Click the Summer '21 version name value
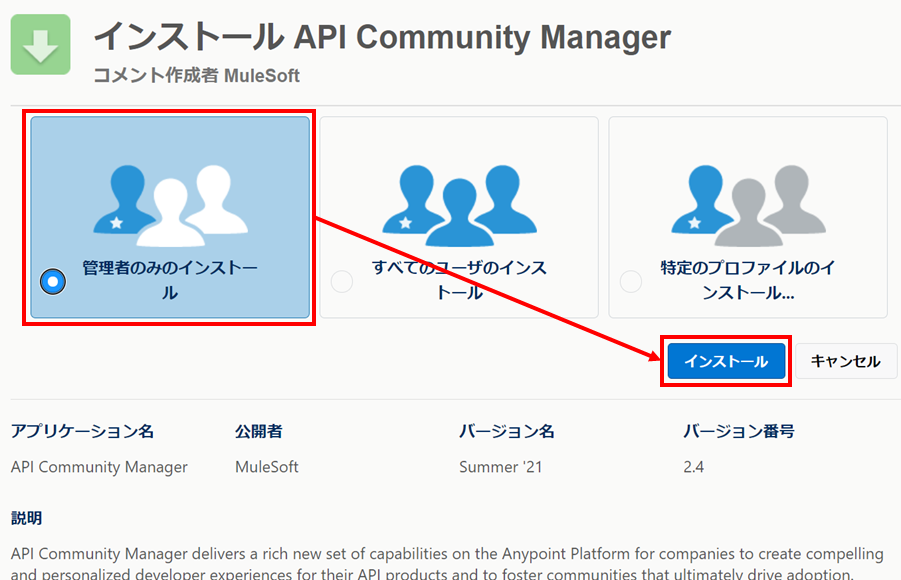 pyautogui.click(x=500, y=467)
